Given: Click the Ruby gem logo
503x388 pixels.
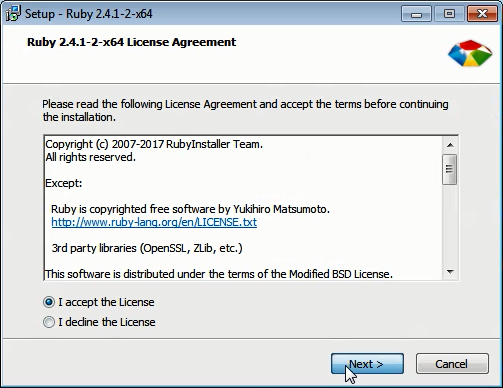Looking at the screenshot, I should [x=470, y=53].
